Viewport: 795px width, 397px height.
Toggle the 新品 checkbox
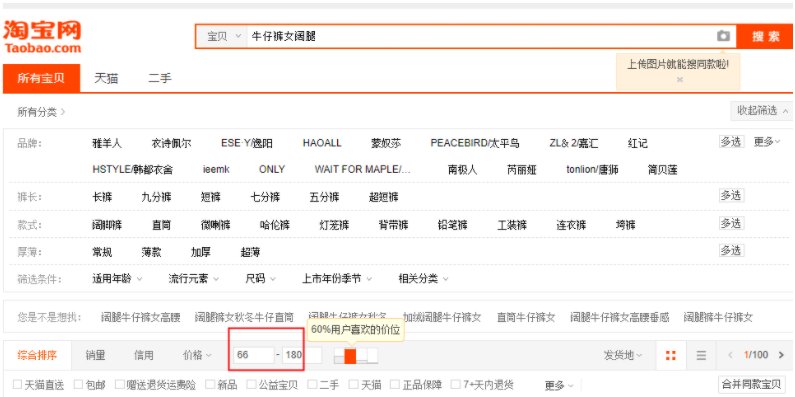[210, 385]
